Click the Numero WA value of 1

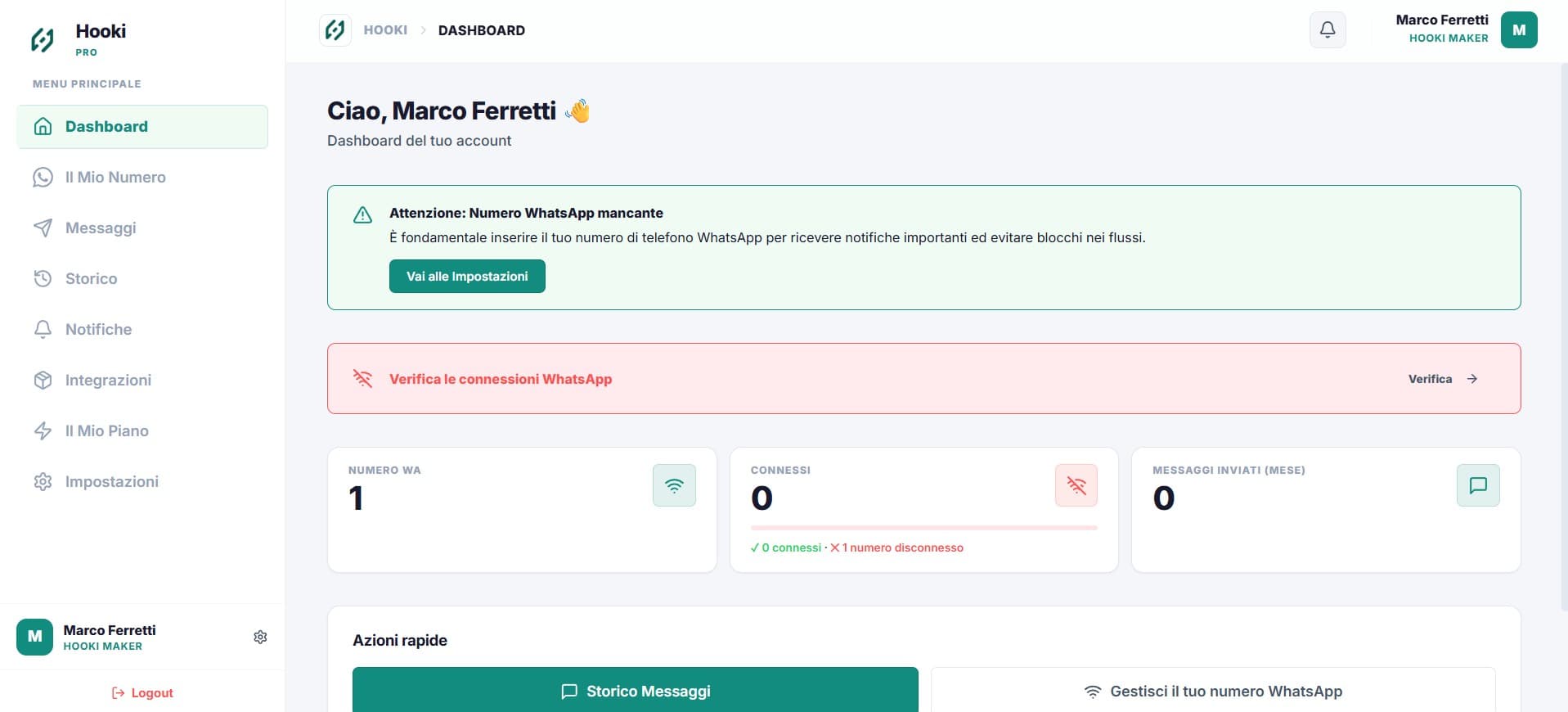coord(356,498)
